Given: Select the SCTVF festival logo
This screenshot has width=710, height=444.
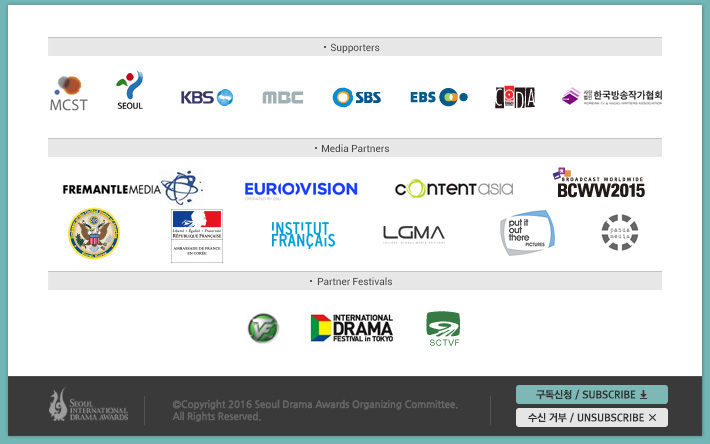Looking at the screenshot, I should [x=443, y=329].
